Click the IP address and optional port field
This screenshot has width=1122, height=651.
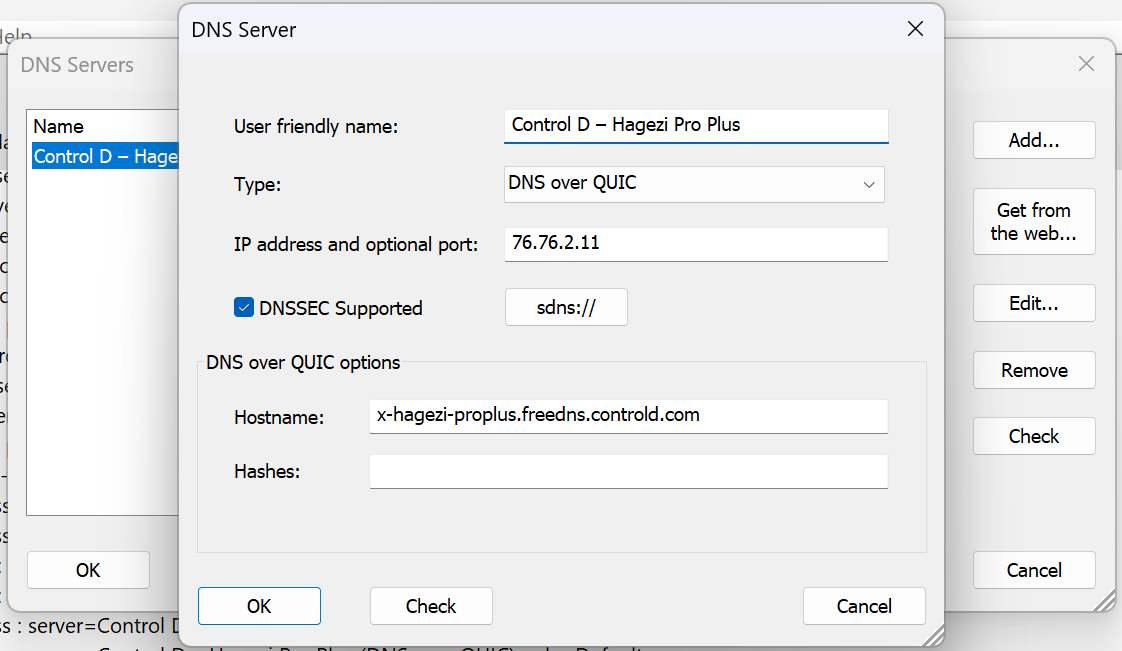tap(696, 244)
